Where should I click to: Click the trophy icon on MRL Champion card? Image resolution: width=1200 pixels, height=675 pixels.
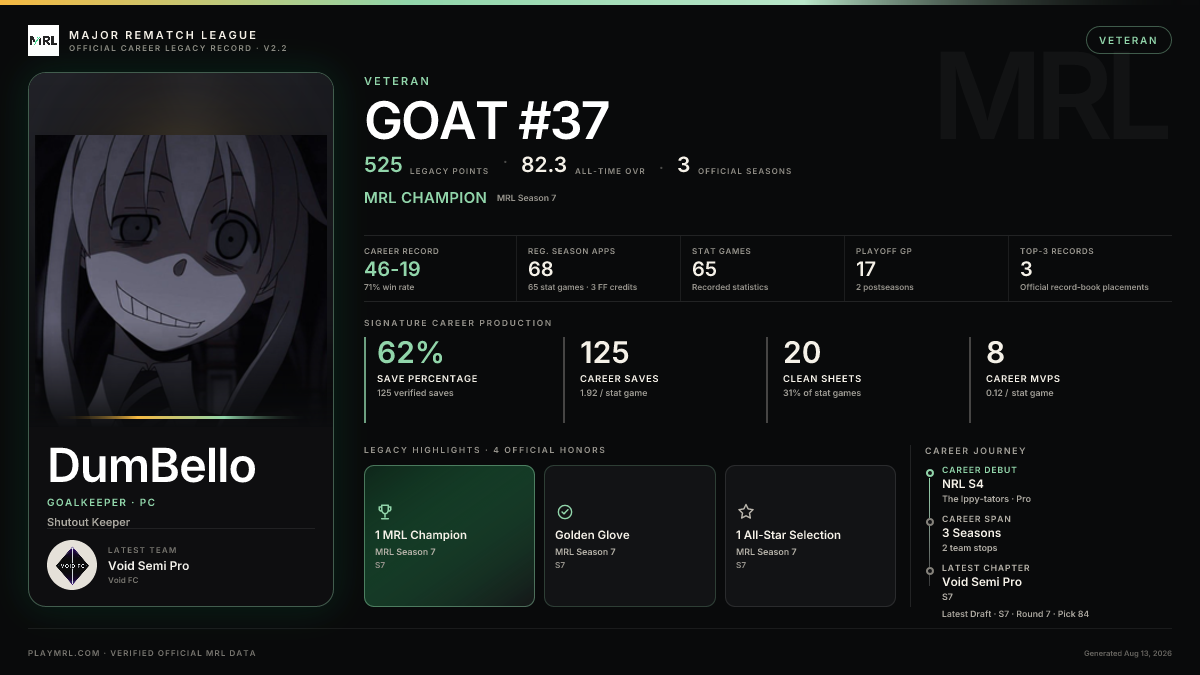coord(385,512)
